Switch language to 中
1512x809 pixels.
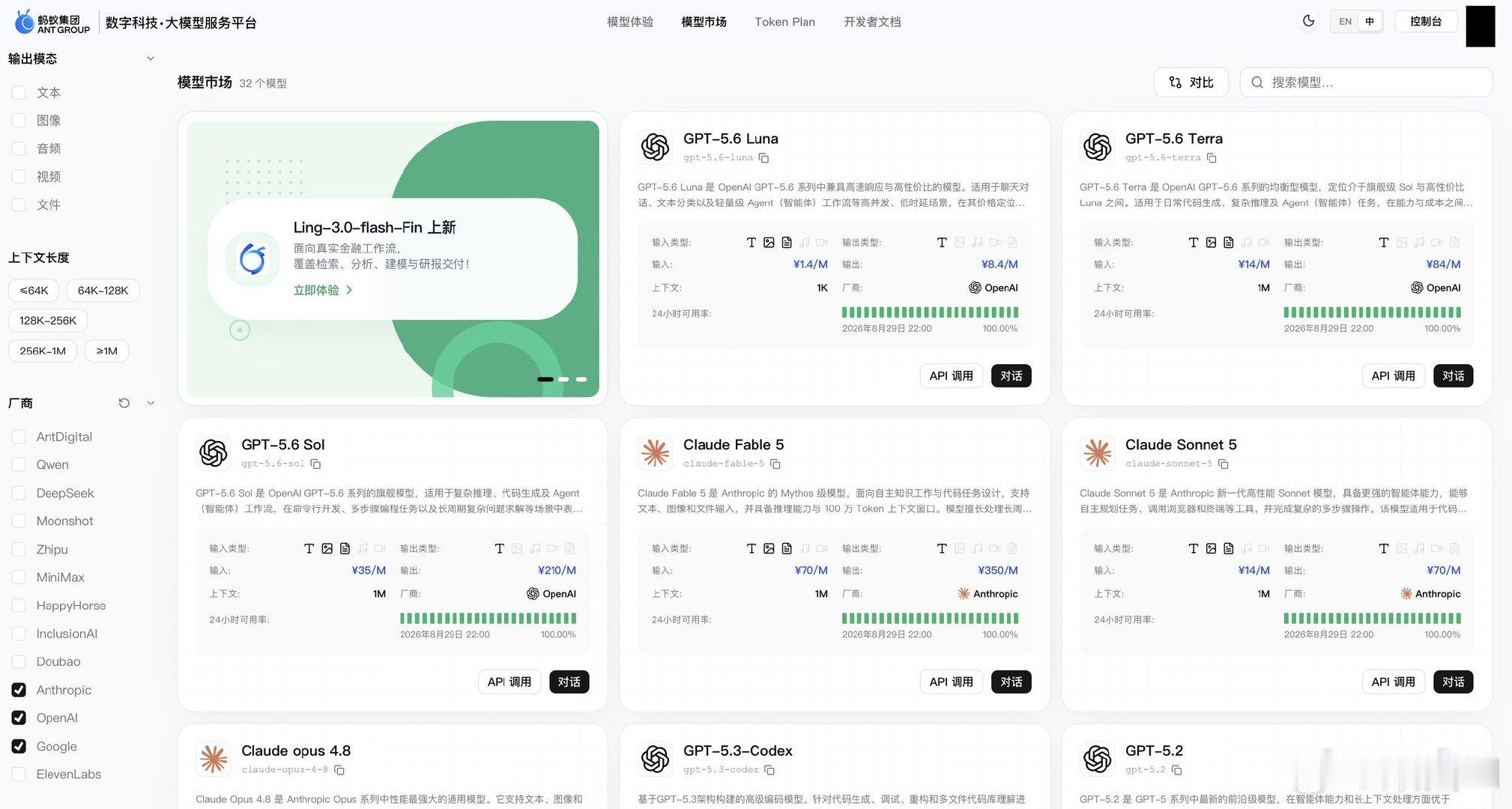1370,21
